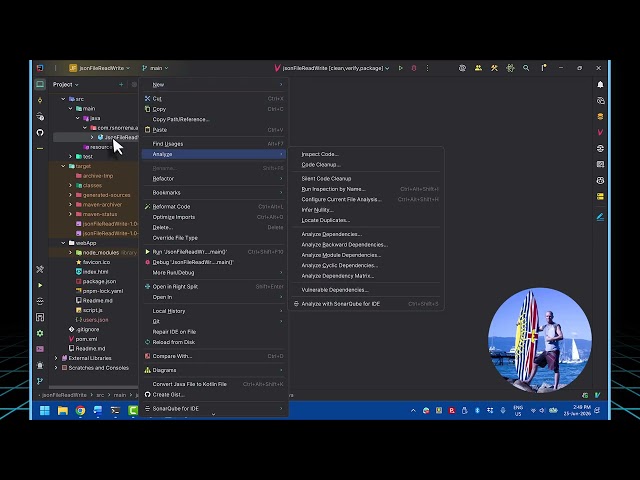Choose Locate Duplicates in submenu
This screenshot has height=480, width=640.
point(325,220)
